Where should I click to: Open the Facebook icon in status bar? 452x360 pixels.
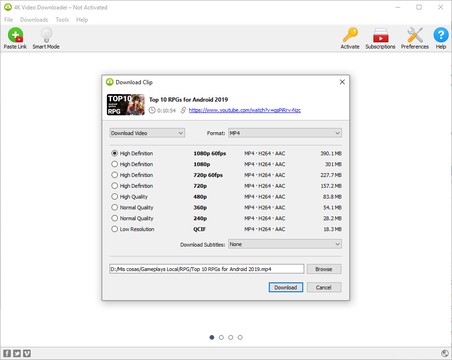coord(7,353)
